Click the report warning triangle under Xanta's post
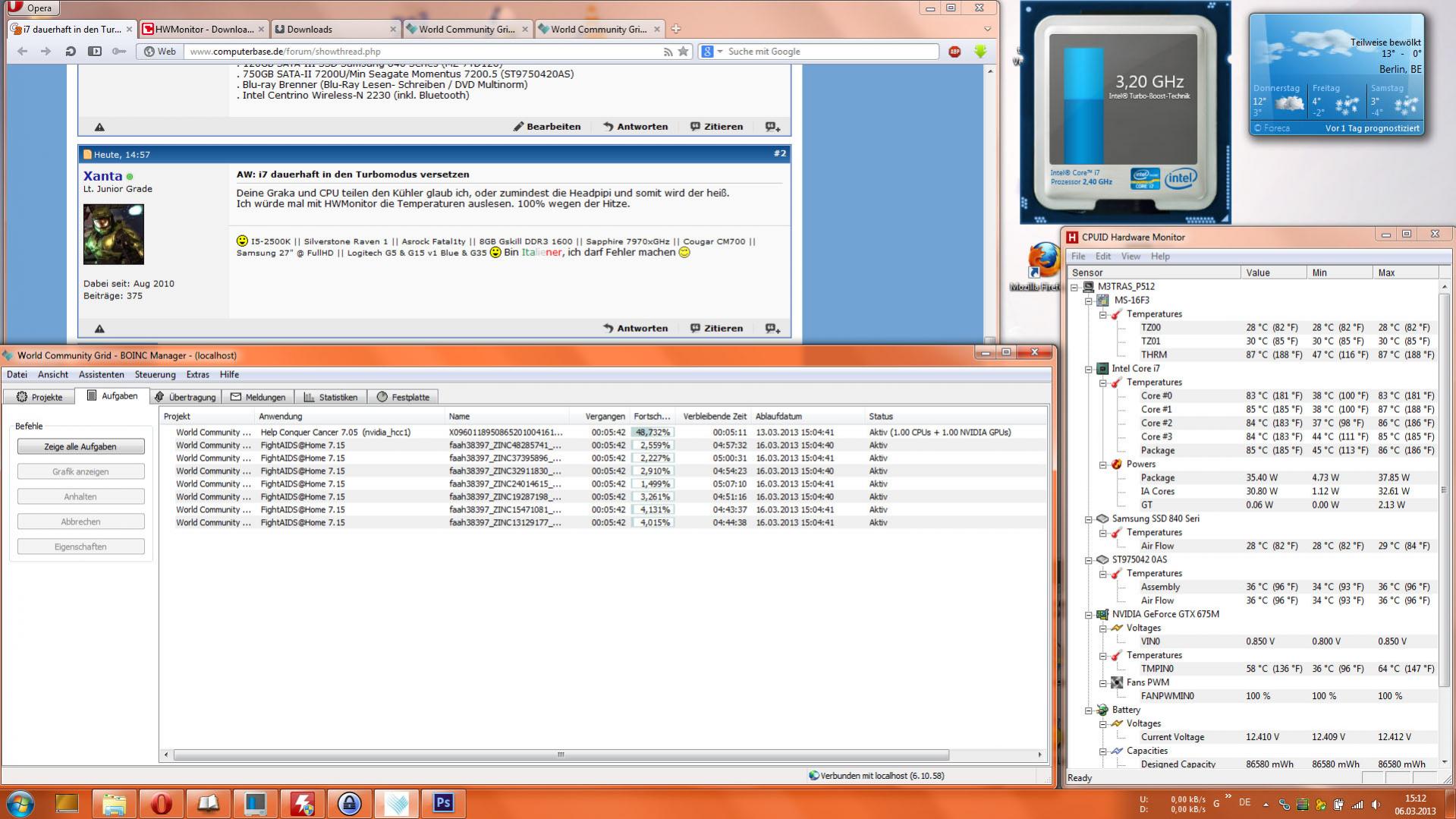Viewport: 1456px width, 819px height. point(99,329)
